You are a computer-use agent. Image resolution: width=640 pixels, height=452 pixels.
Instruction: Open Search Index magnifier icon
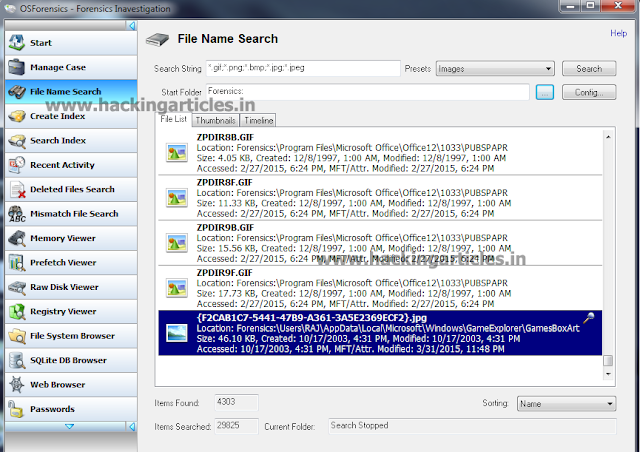pyautogui.click(x=17, y=140)
